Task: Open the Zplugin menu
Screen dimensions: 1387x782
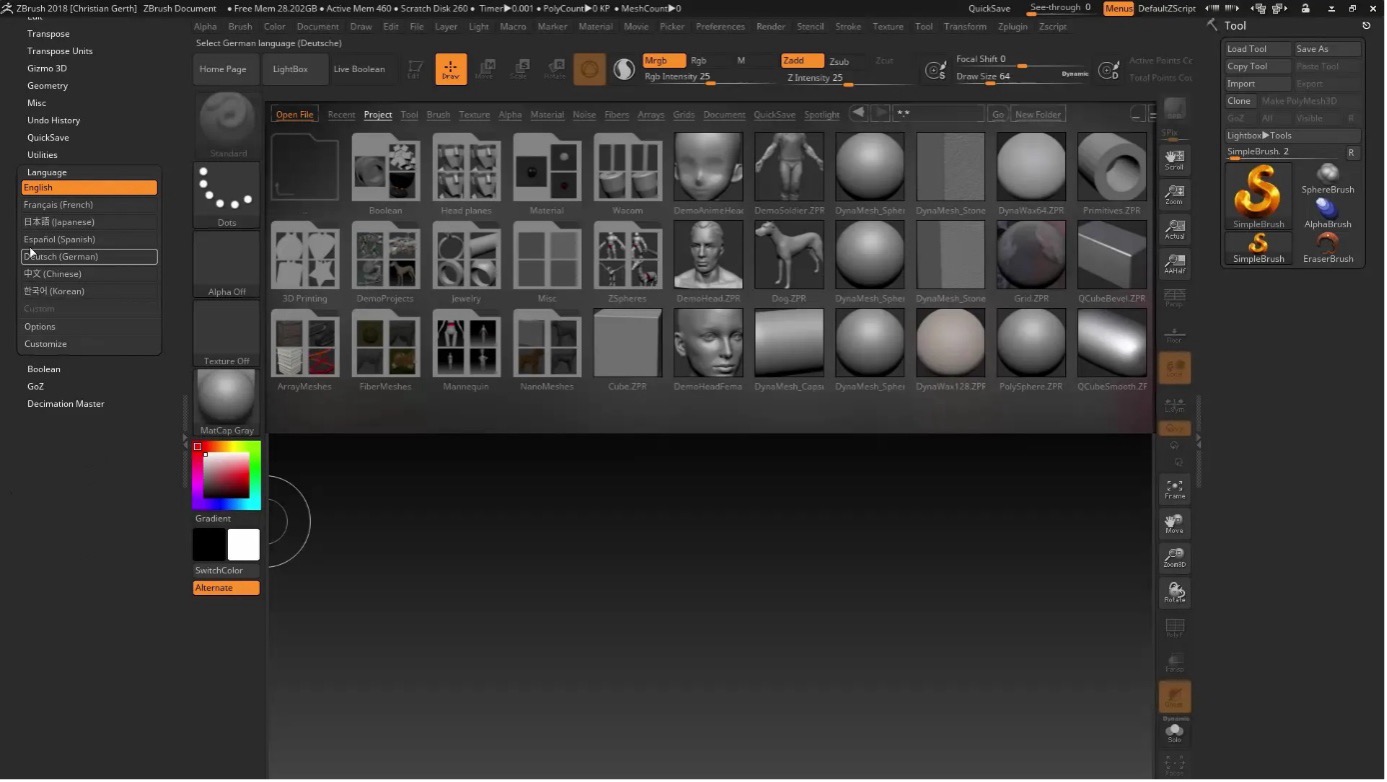Action: click(1012, 27)
